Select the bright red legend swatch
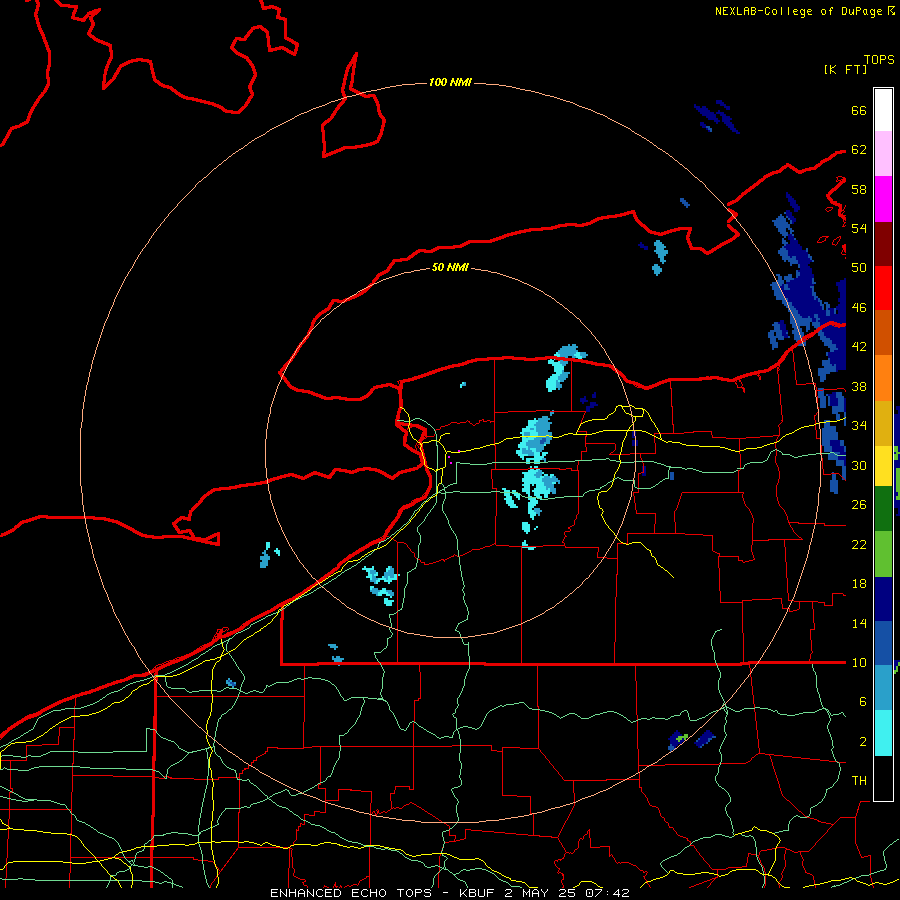Screen dimensions: 900x900 883,289
